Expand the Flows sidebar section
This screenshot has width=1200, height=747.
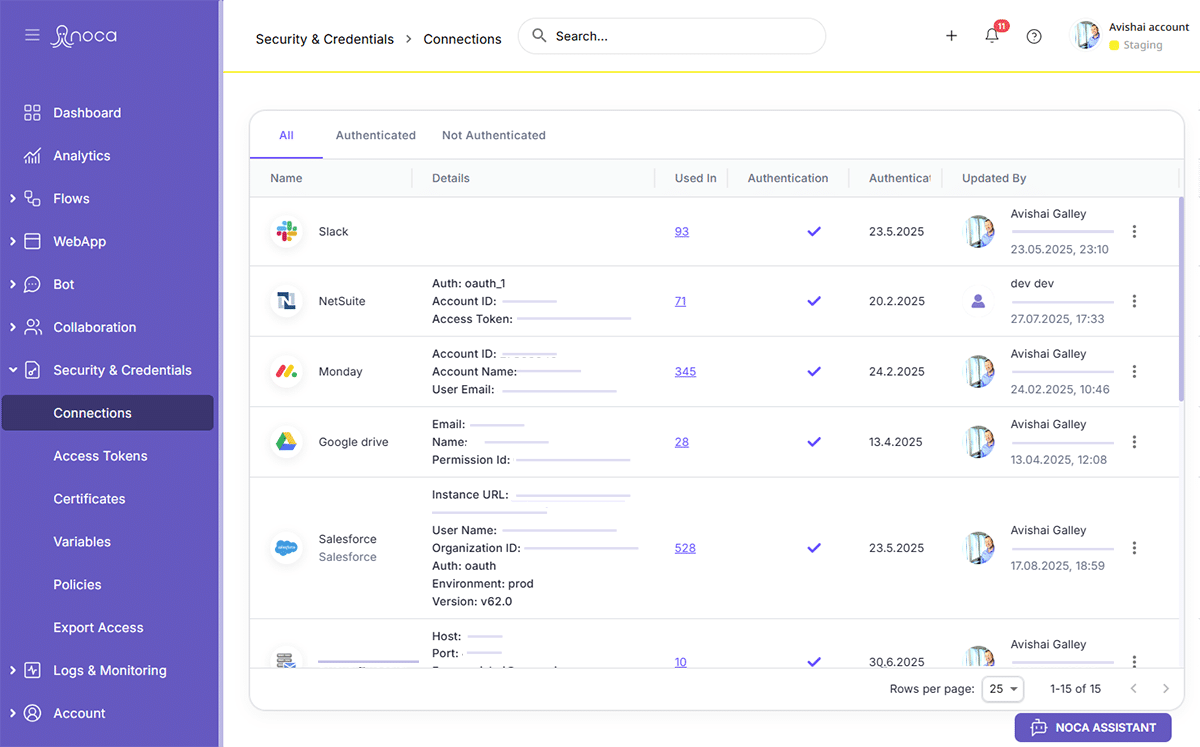pos(13,199)
